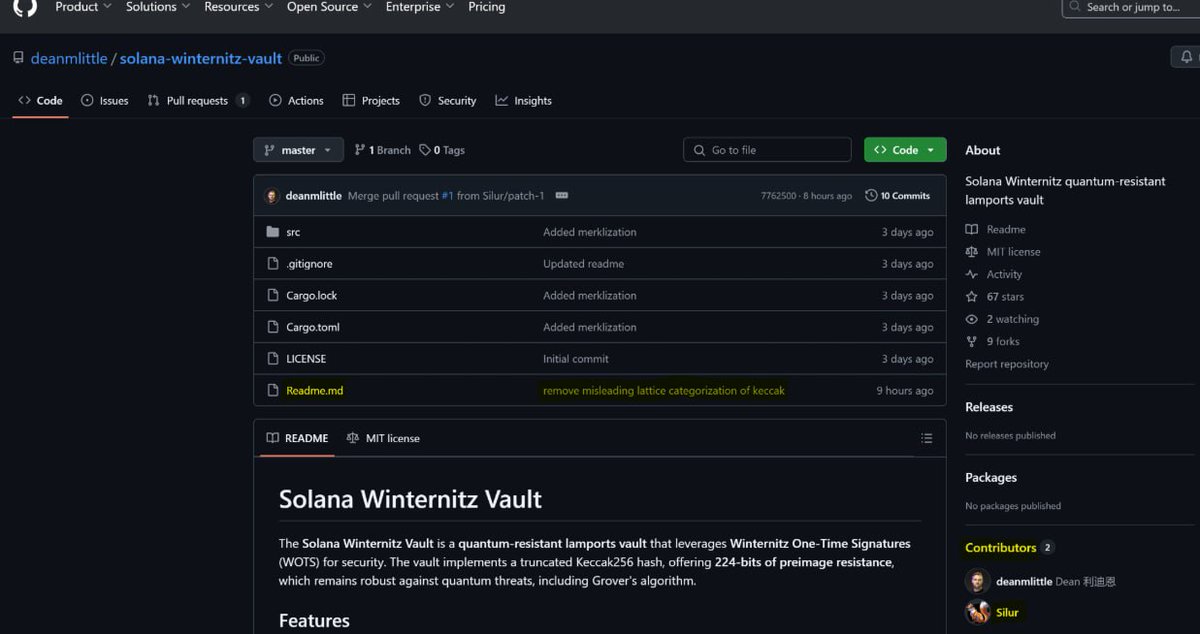Switch to the Issues tab
The image size is (1200, 634).
(105, 100)
